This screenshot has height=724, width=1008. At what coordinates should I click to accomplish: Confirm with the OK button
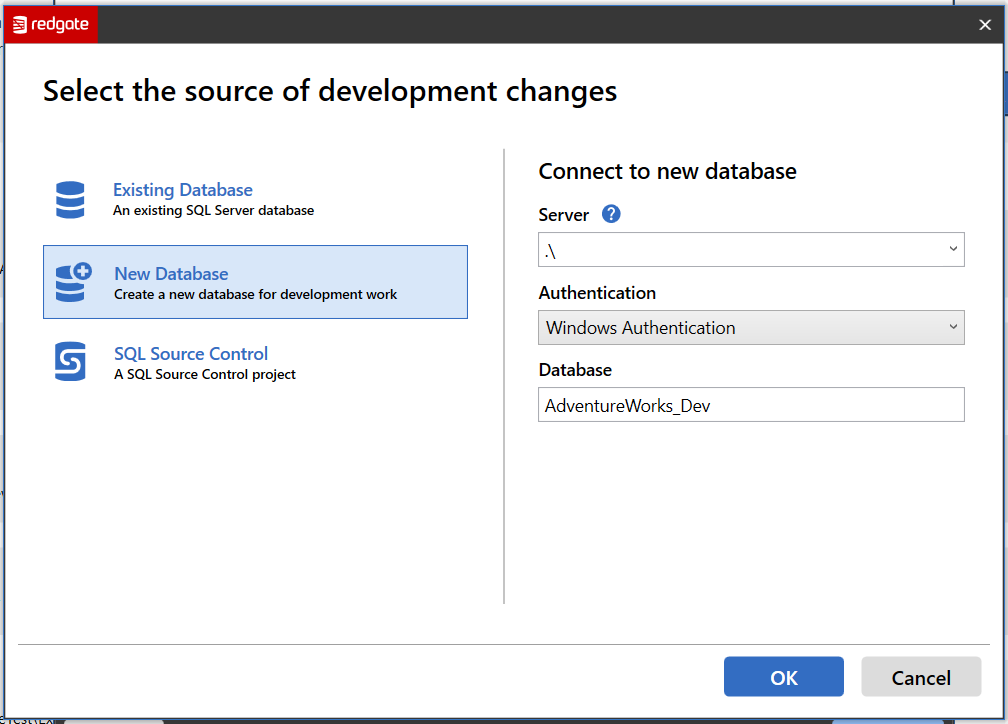tap(783, 677)
